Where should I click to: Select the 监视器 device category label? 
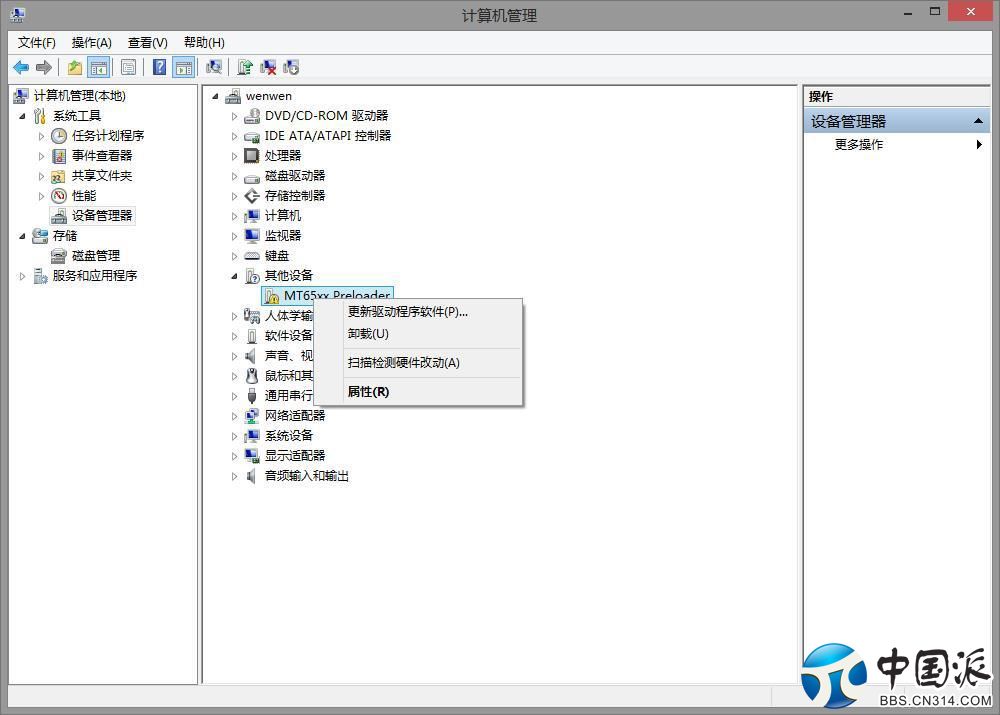click(283, 235)
